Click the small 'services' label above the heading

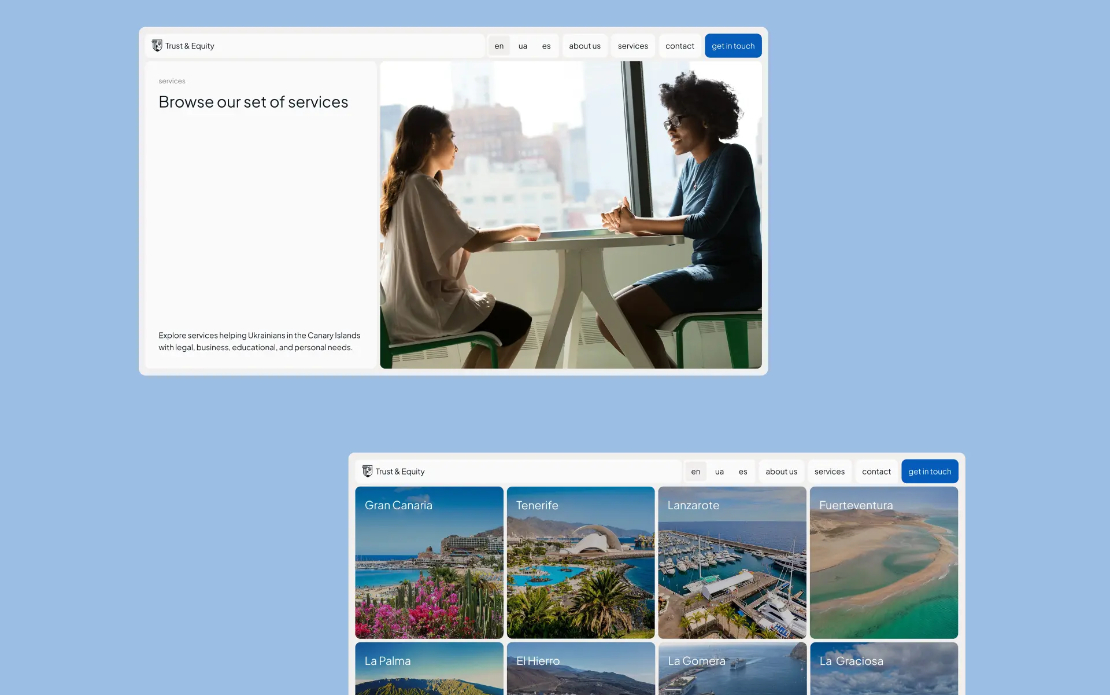tap(172, 81)
